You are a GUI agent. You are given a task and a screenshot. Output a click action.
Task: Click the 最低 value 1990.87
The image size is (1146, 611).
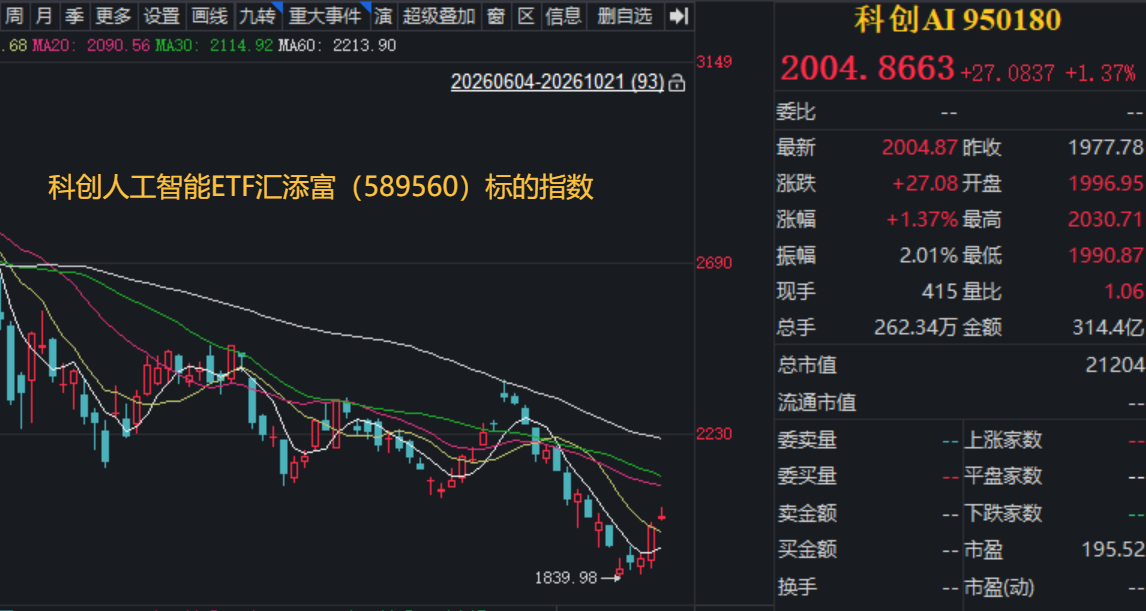pyautogui.click(x=1105, y=255)
